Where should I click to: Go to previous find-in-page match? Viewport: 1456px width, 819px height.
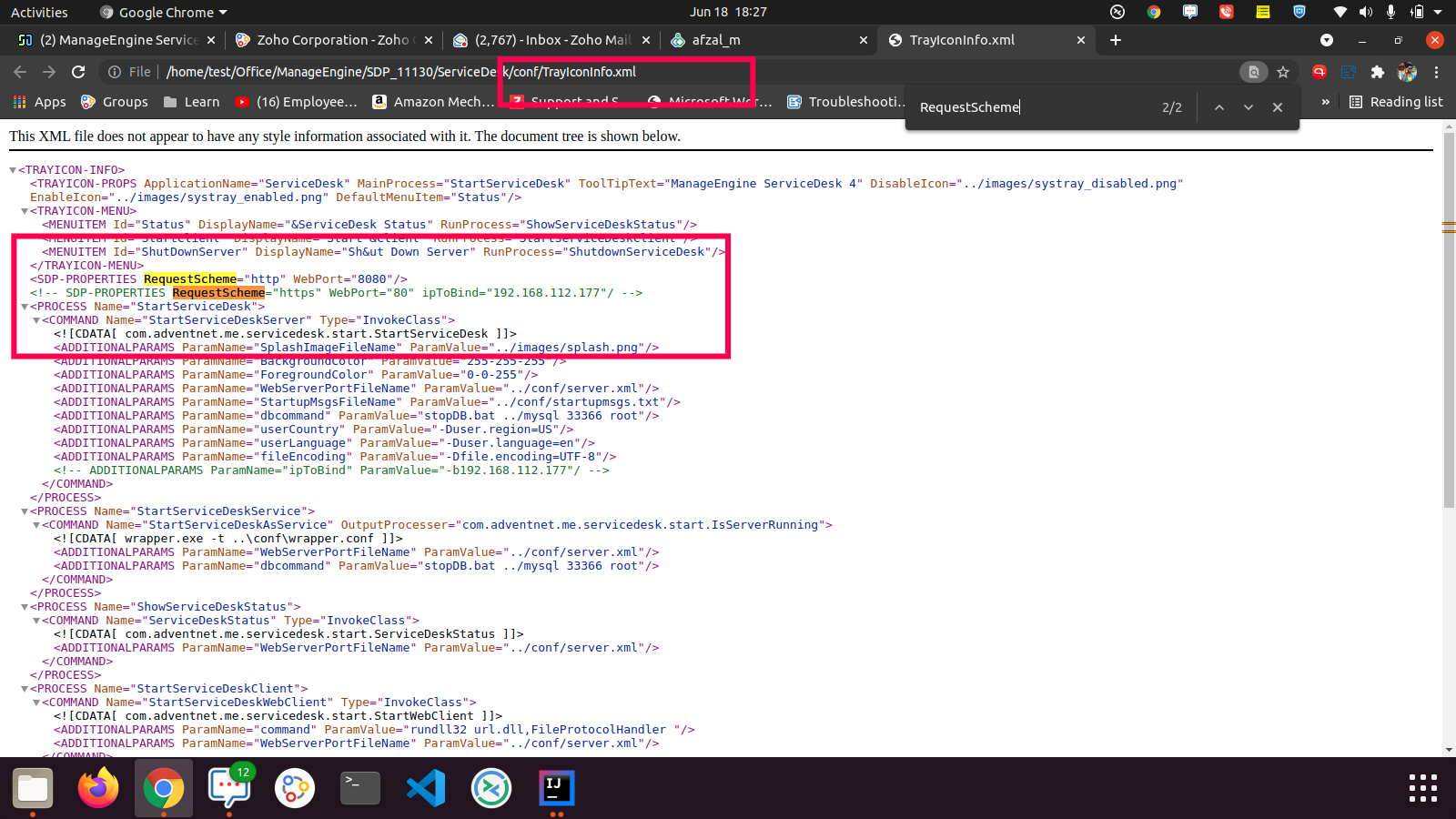(1219, 107)
